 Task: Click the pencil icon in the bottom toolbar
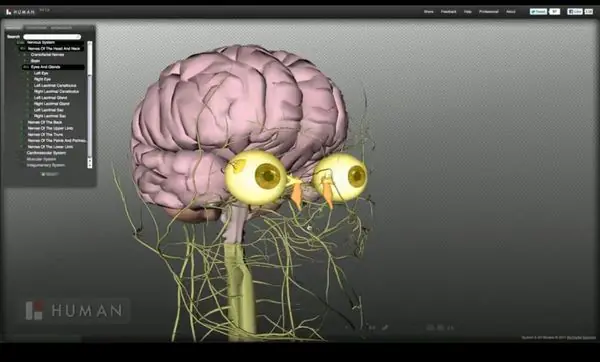pos(385,328)
